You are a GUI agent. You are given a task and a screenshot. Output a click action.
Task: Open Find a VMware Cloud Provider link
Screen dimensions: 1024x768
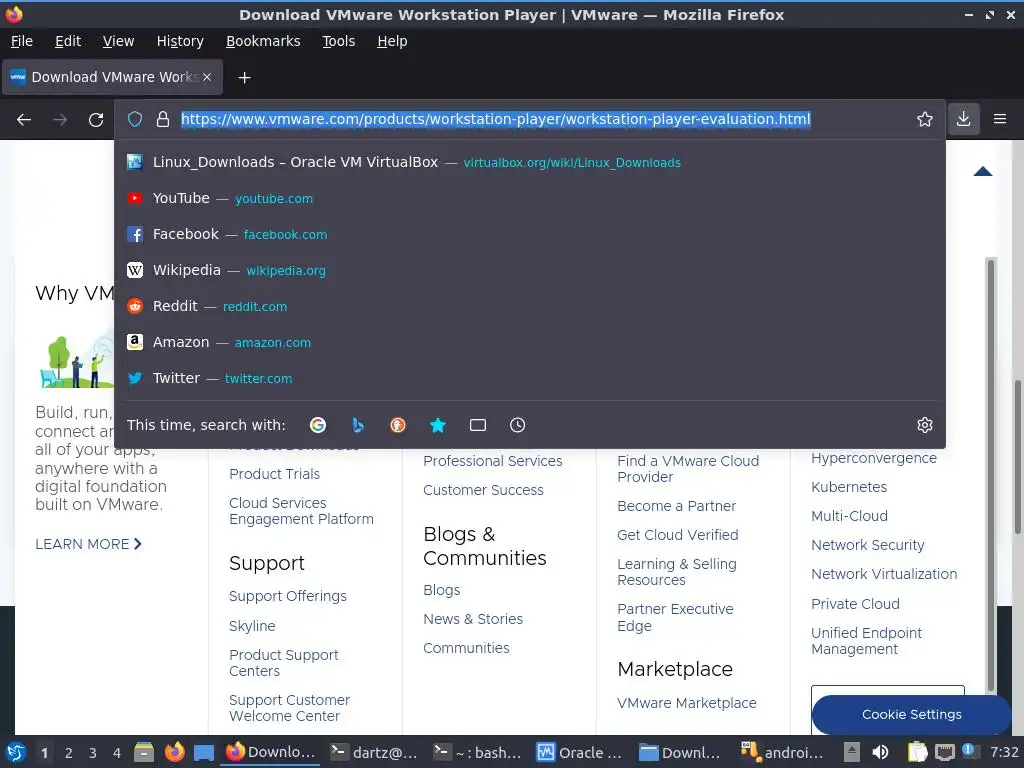[688, 469]
